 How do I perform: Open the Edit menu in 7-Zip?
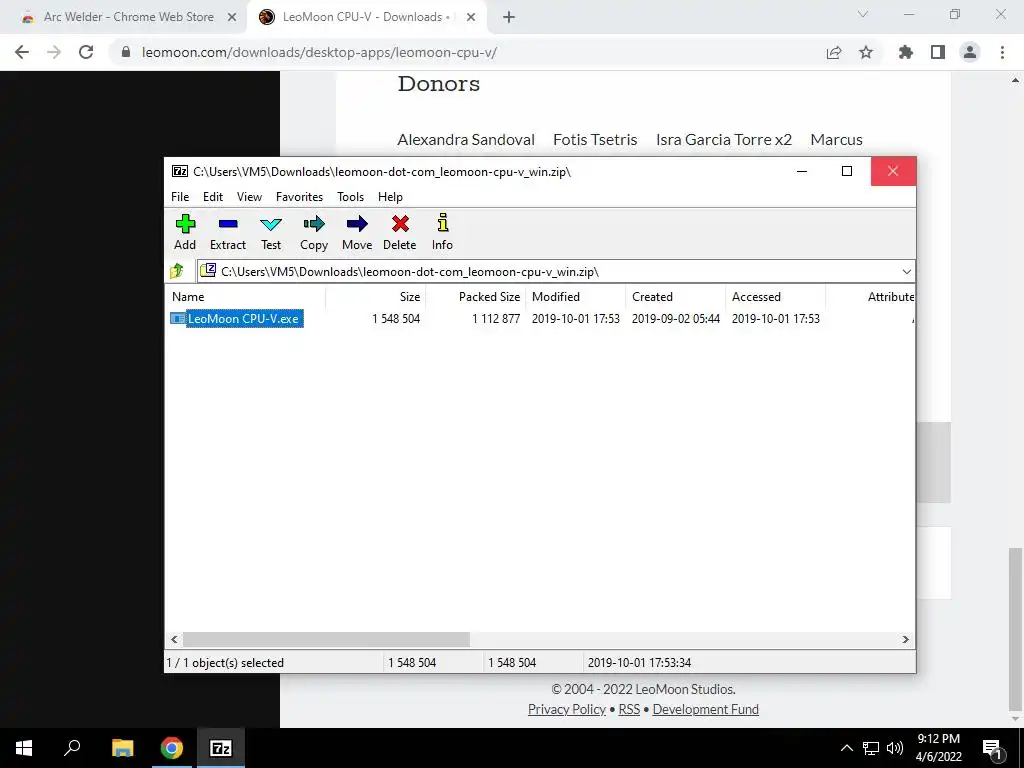point(213,197)
